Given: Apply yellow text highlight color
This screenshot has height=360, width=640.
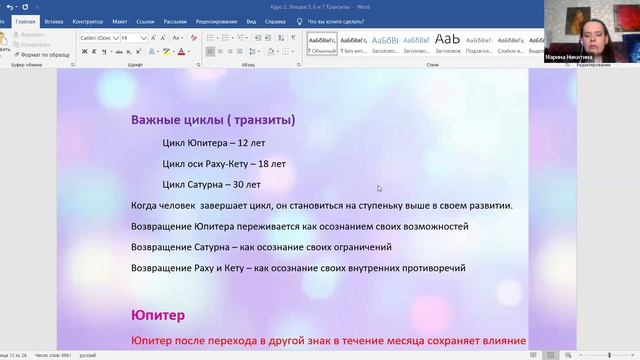Looking at the screenshot, I should tap(166, 51).
